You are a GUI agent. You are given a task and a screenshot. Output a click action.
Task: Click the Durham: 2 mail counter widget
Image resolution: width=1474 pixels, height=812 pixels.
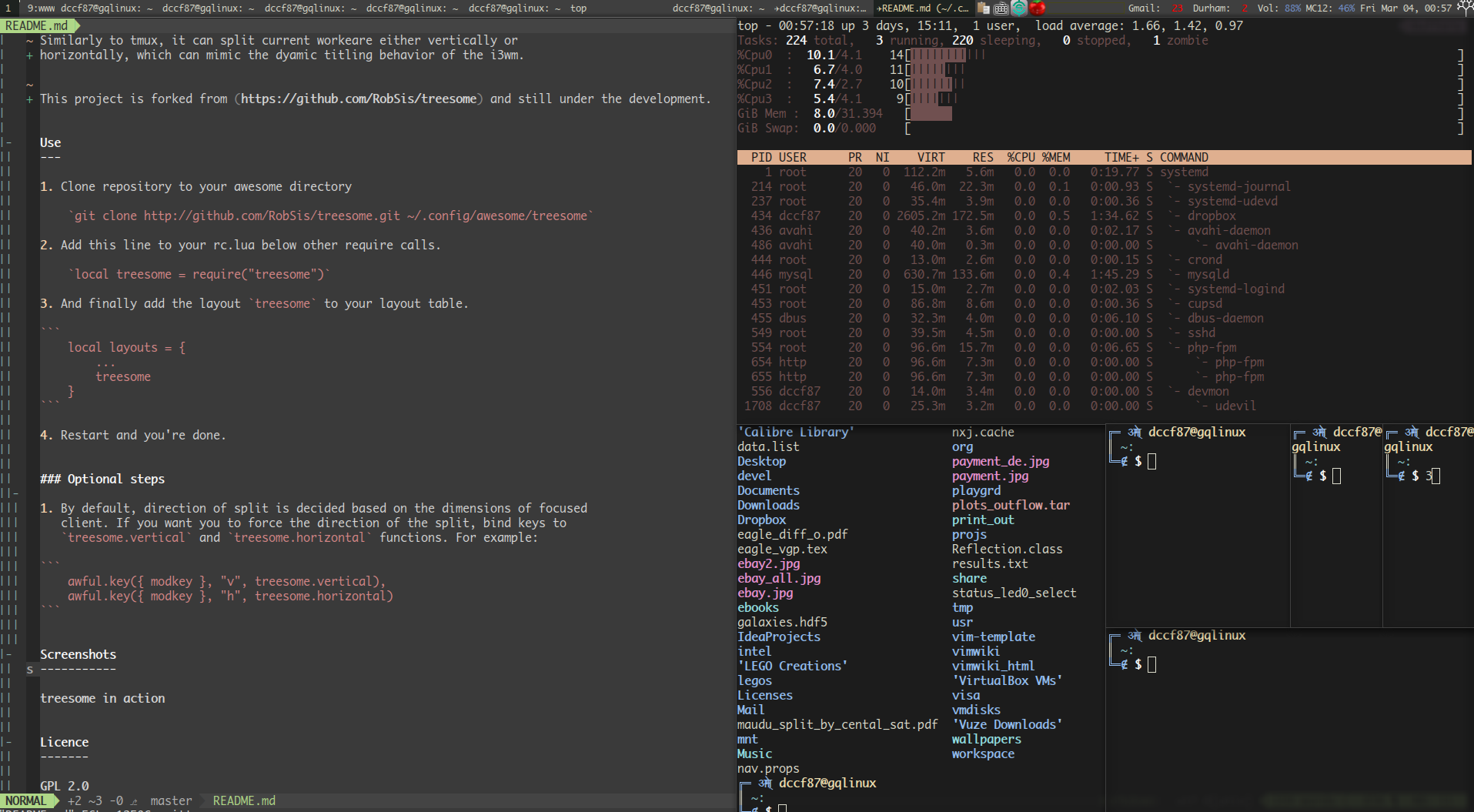(1220, 8)
